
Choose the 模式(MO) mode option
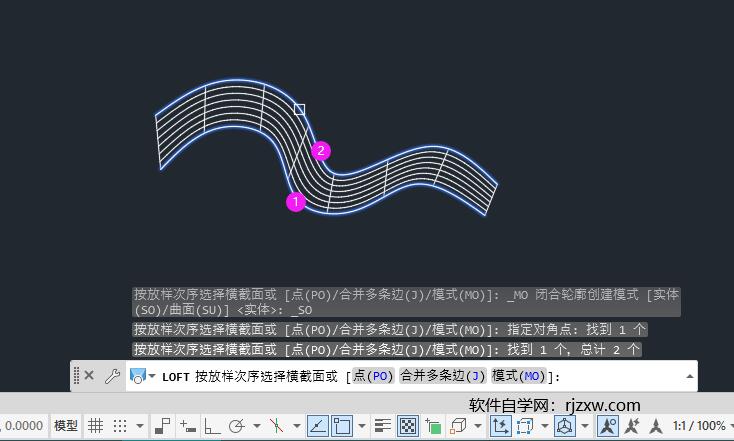tap(519, 376)
